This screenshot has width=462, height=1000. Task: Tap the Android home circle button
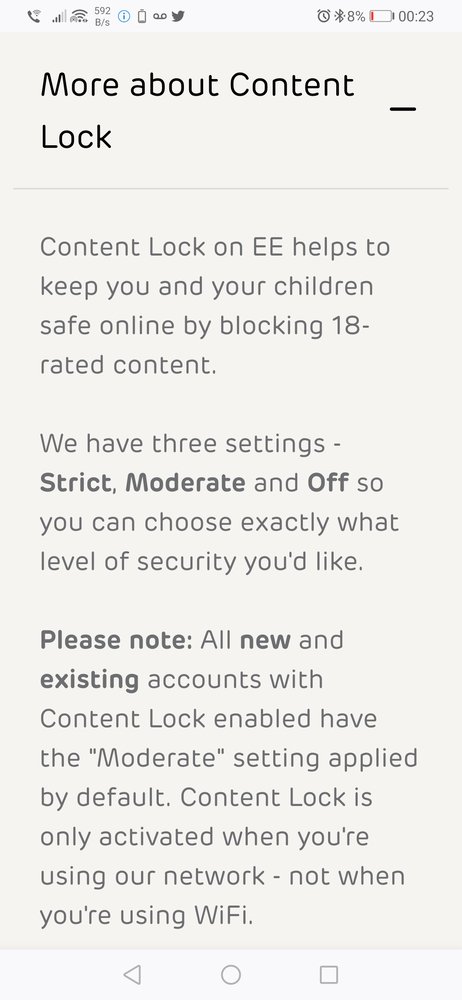point(231,974)
